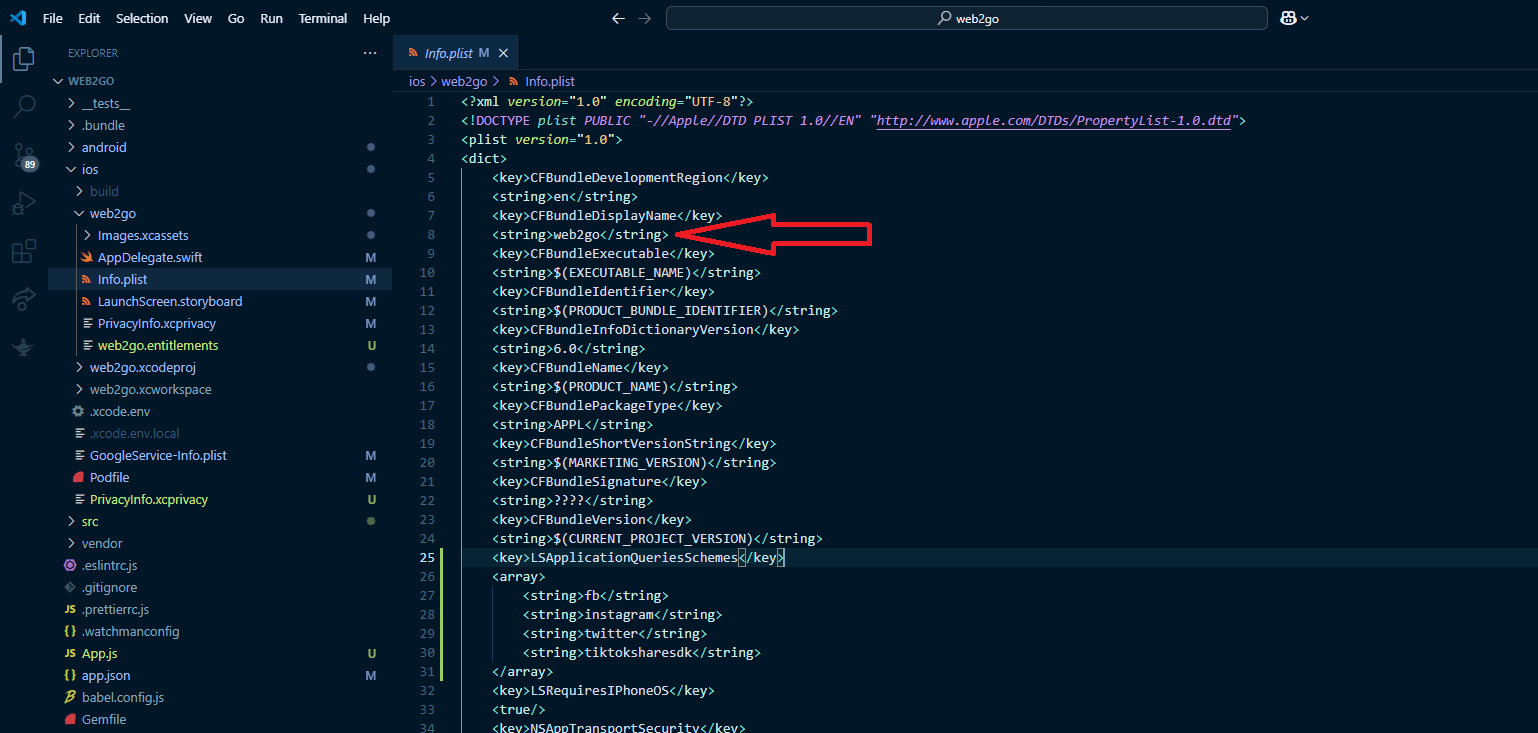The height and width of the screenshot is (733, 1538).
Task: Open the Terminal menu
Action: [x=323, y=18]
